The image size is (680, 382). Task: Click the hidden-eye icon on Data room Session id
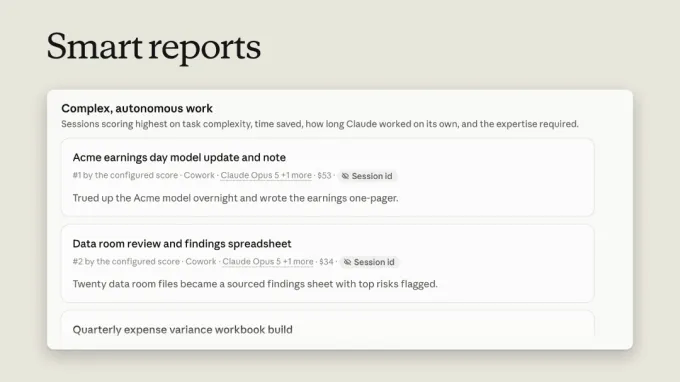click(347, 262)
